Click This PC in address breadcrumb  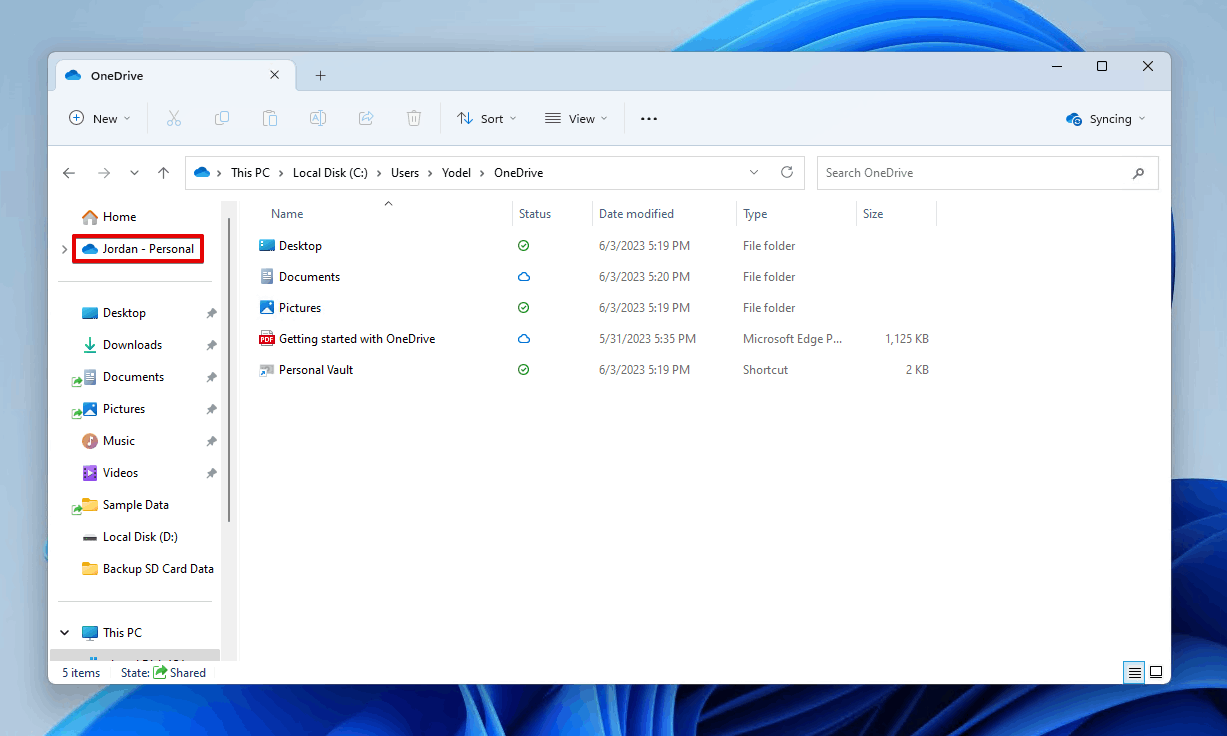point(250,173)
